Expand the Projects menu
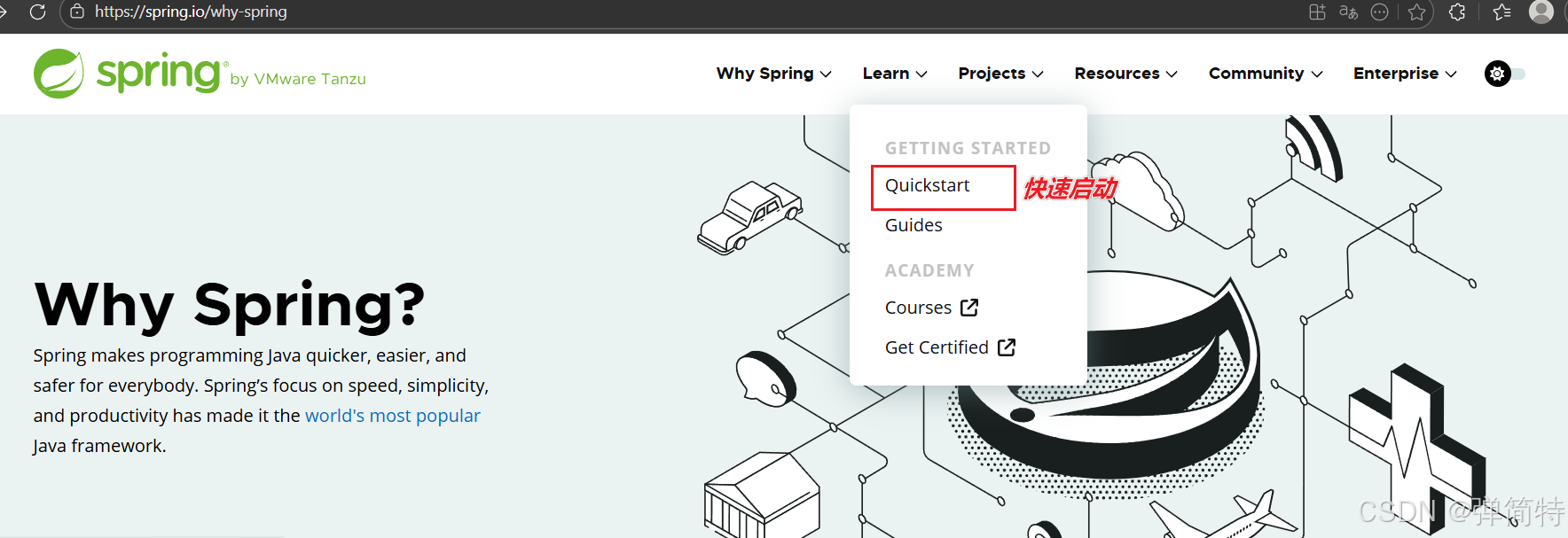Image resolution: width=1568 pixels, height=538 pixels. [1000, 74]
